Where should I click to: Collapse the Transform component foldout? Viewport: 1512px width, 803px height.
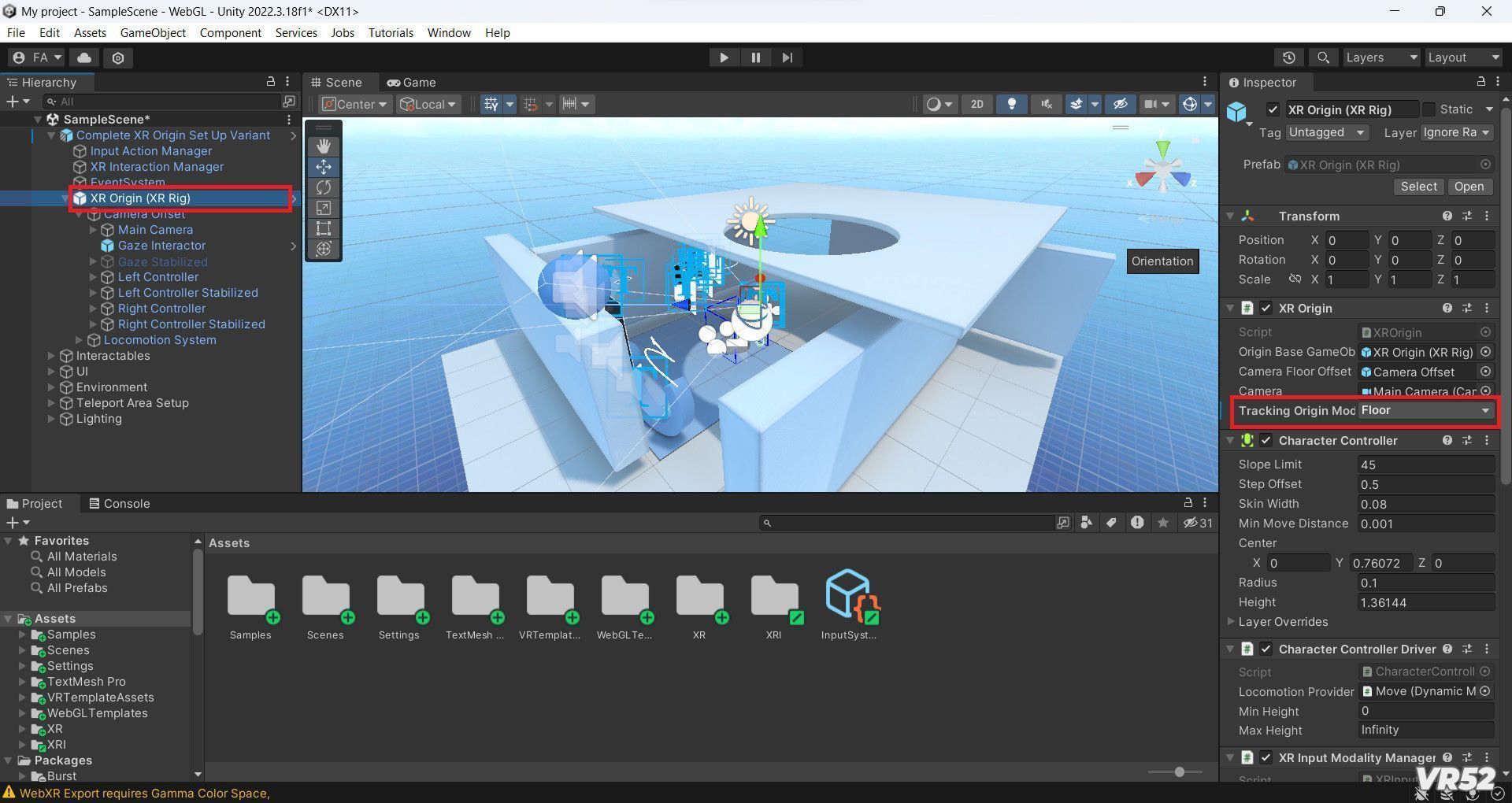pos(1230,216)
